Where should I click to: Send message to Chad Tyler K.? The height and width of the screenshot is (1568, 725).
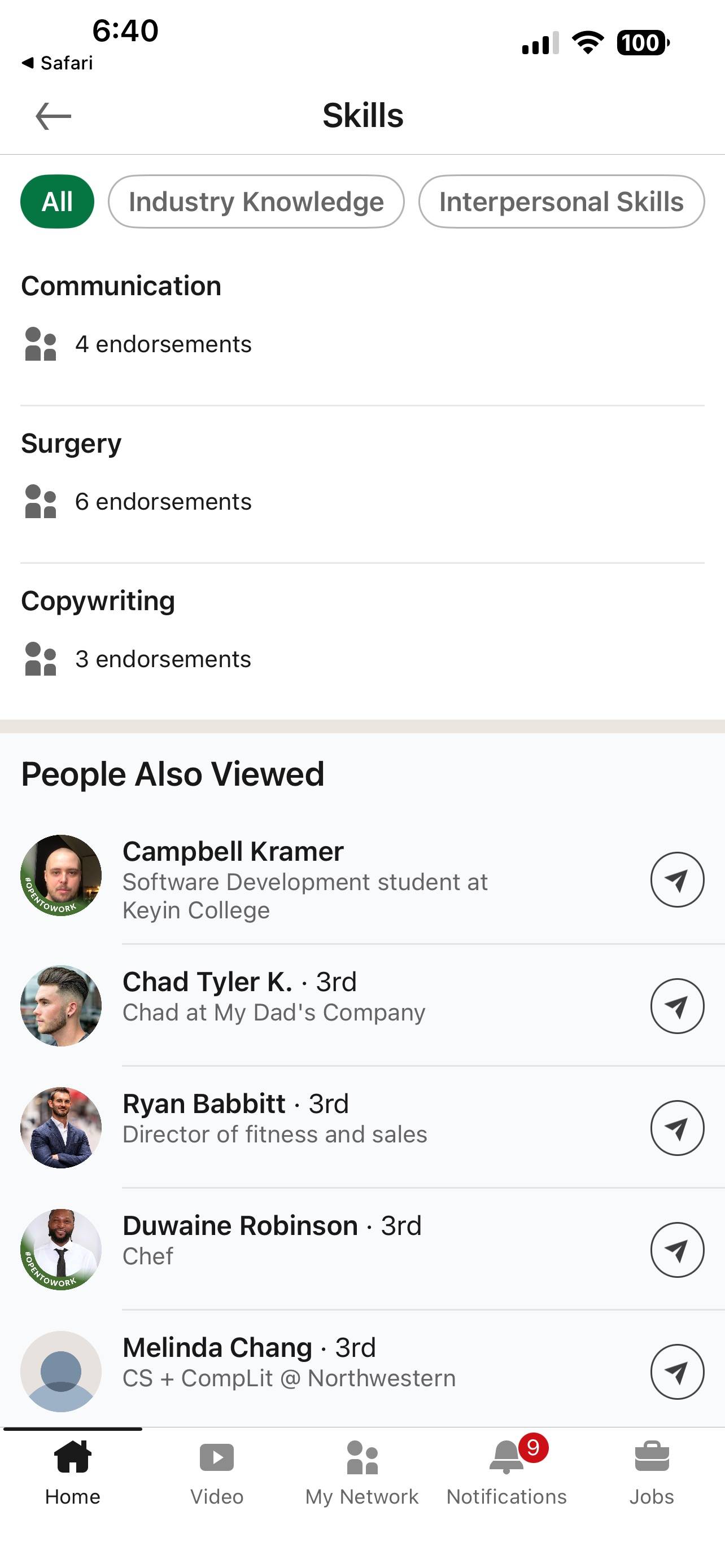point(677,1006)
